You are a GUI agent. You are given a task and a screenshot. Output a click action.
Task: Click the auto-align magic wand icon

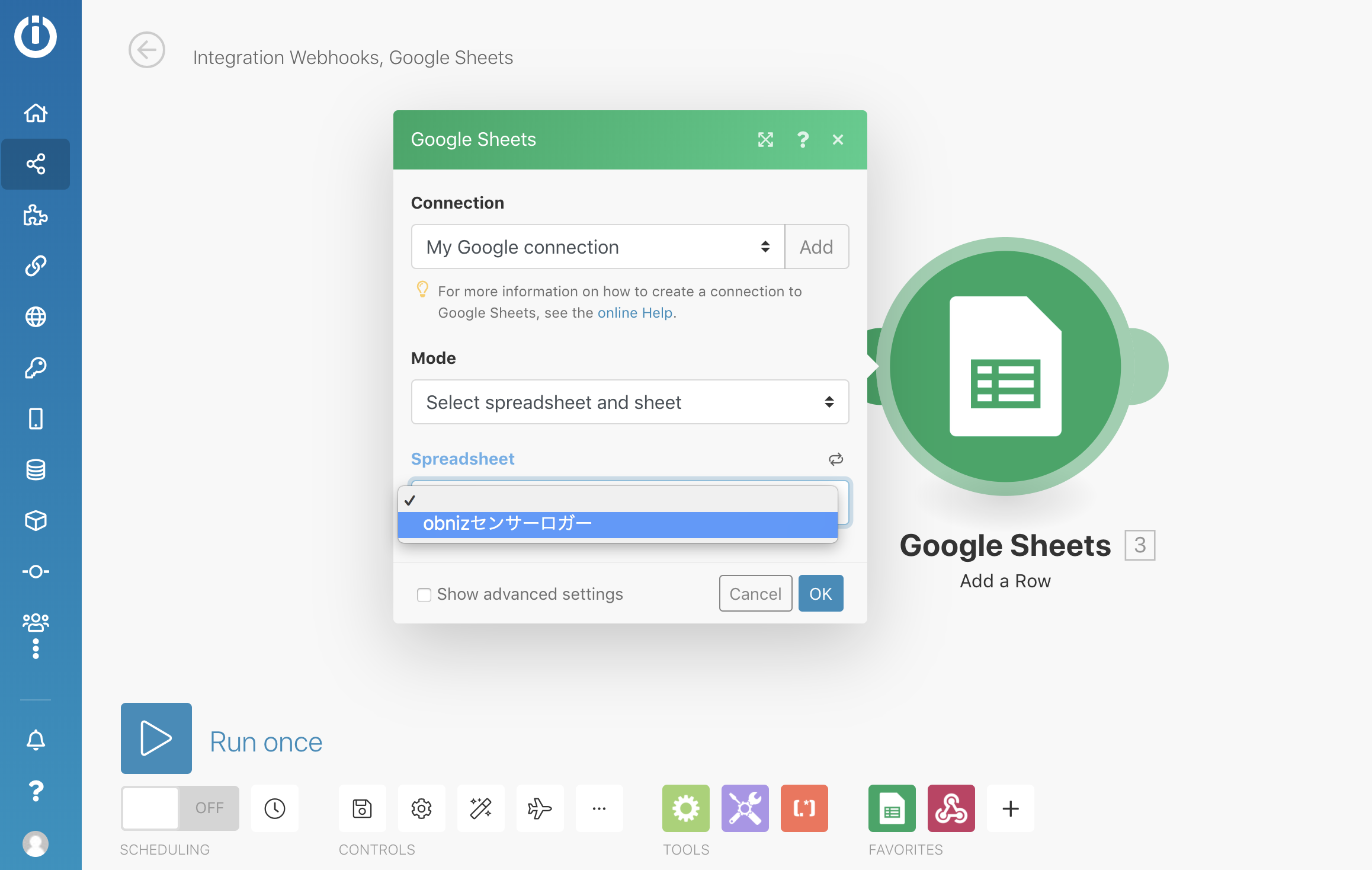pyautogui.click(x=481, y=808)
